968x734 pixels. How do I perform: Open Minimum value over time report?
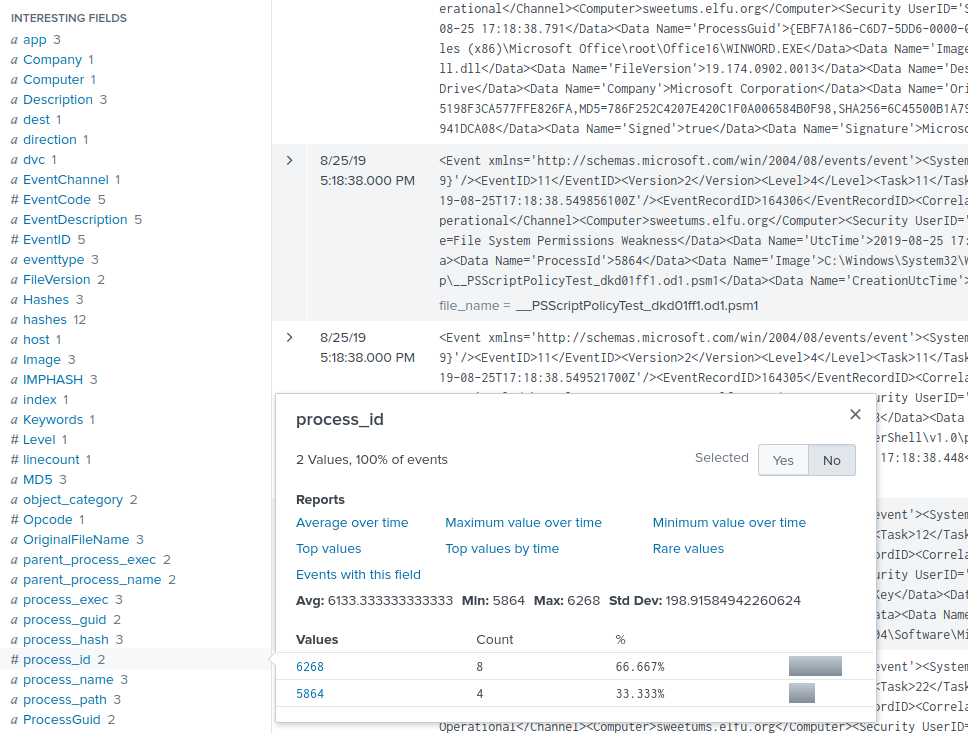click(729, 522)
